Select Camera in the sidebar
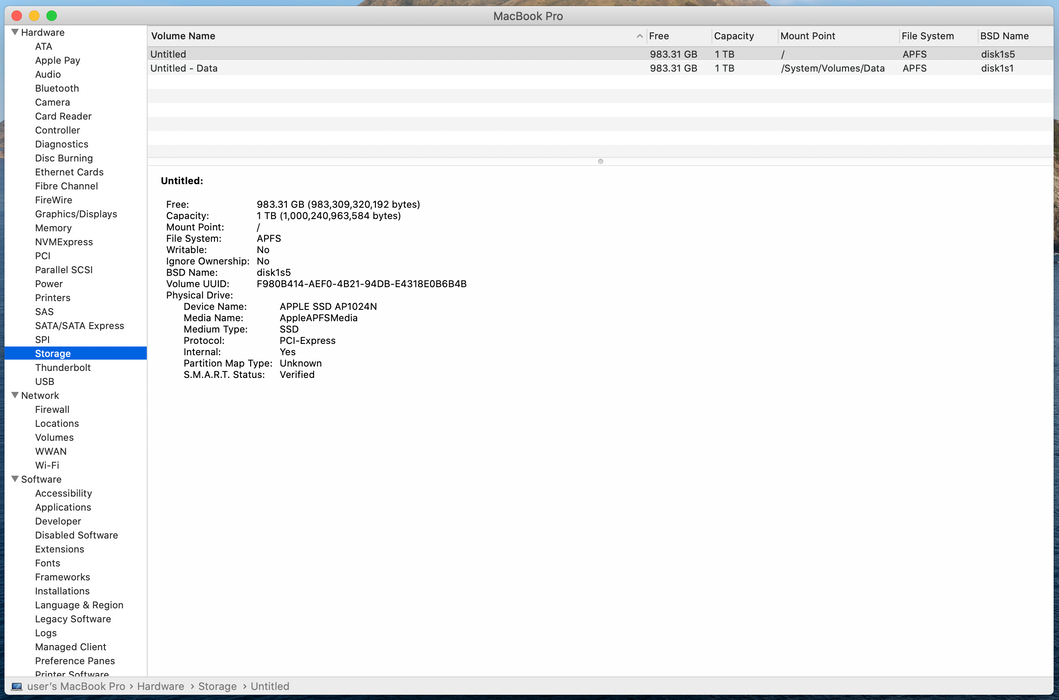Viewport: 1059px width, 700px height. pos(53,102)
